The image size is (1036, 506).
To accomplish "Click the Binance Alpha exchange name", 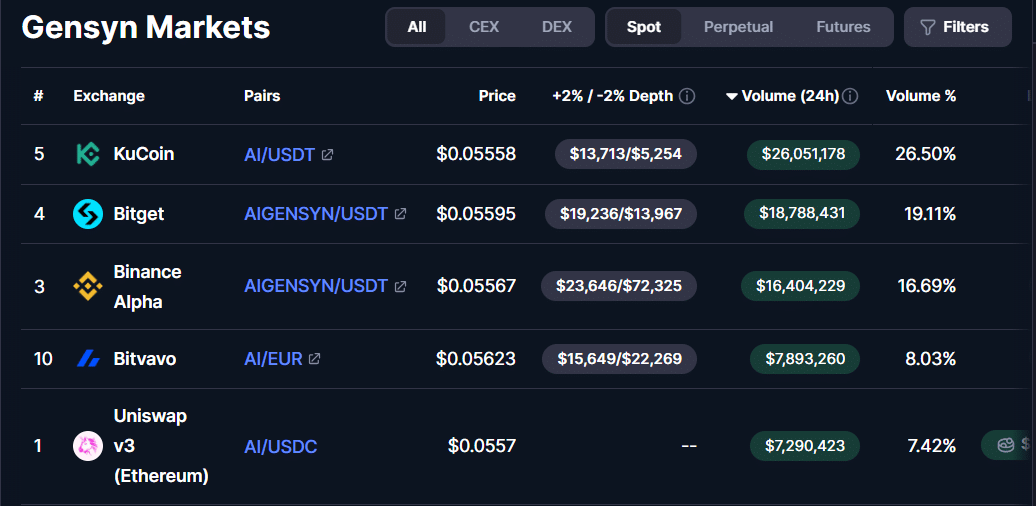I will pyautogui.click(x=147, y=287).
